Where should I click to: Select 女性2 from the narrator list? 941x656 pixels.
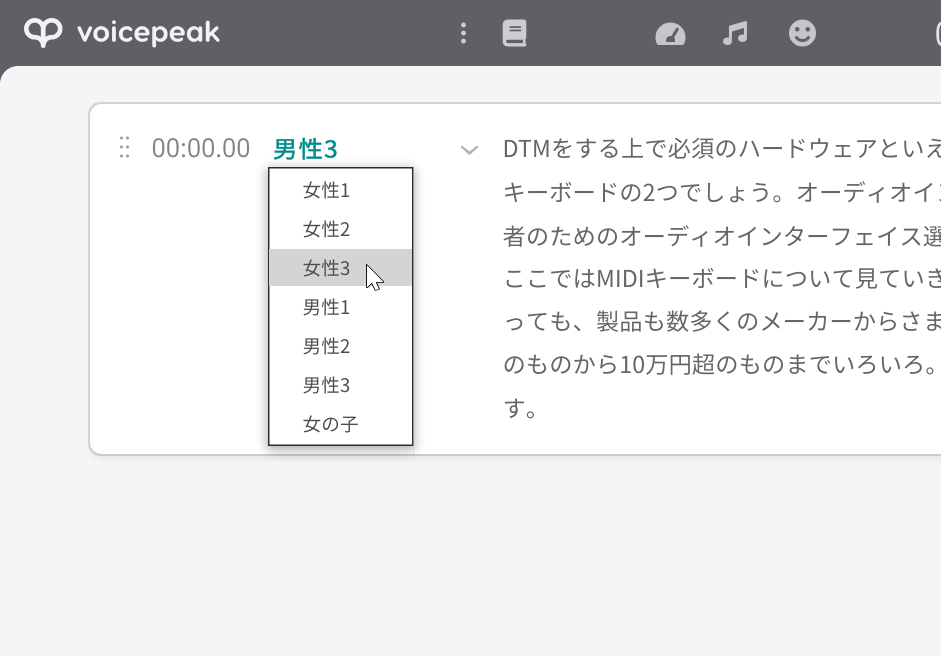click(x=340, y=229)
